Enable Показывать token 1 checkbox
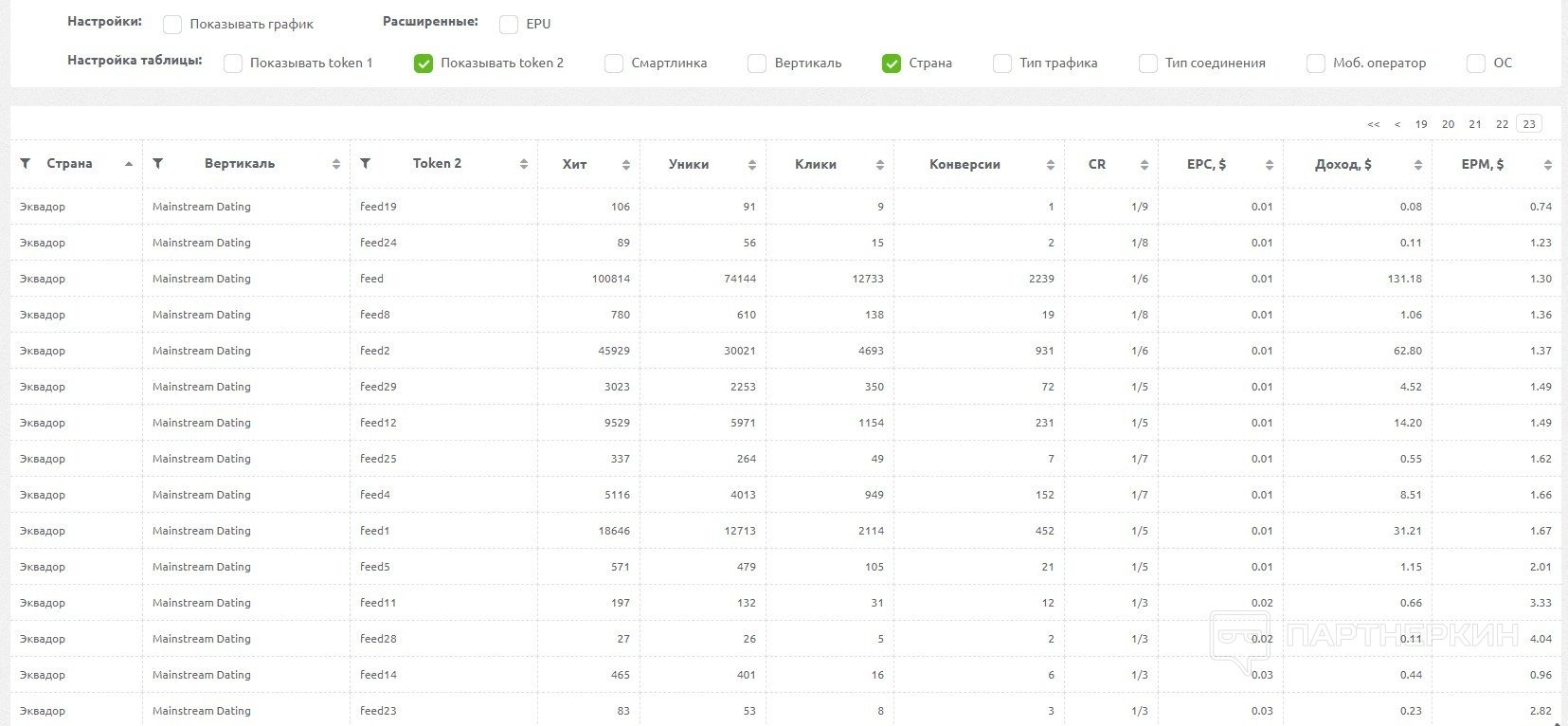Viewport: 1568px width, 726px height. coord(233,64)
